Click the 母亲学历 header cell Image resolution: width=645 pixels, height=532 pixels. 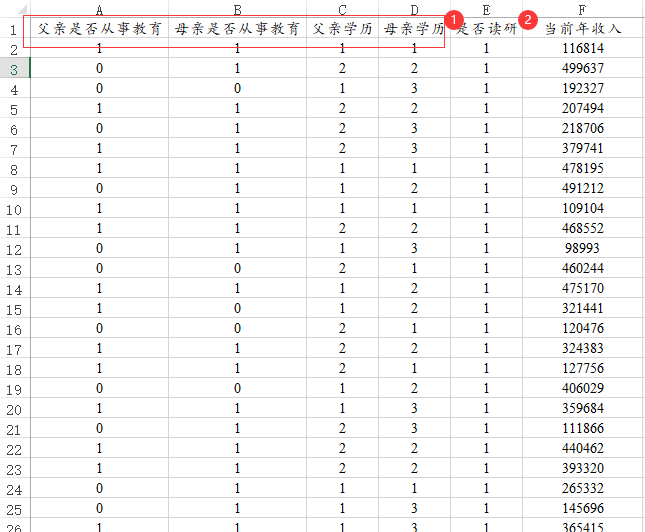[x=414, y=29]
